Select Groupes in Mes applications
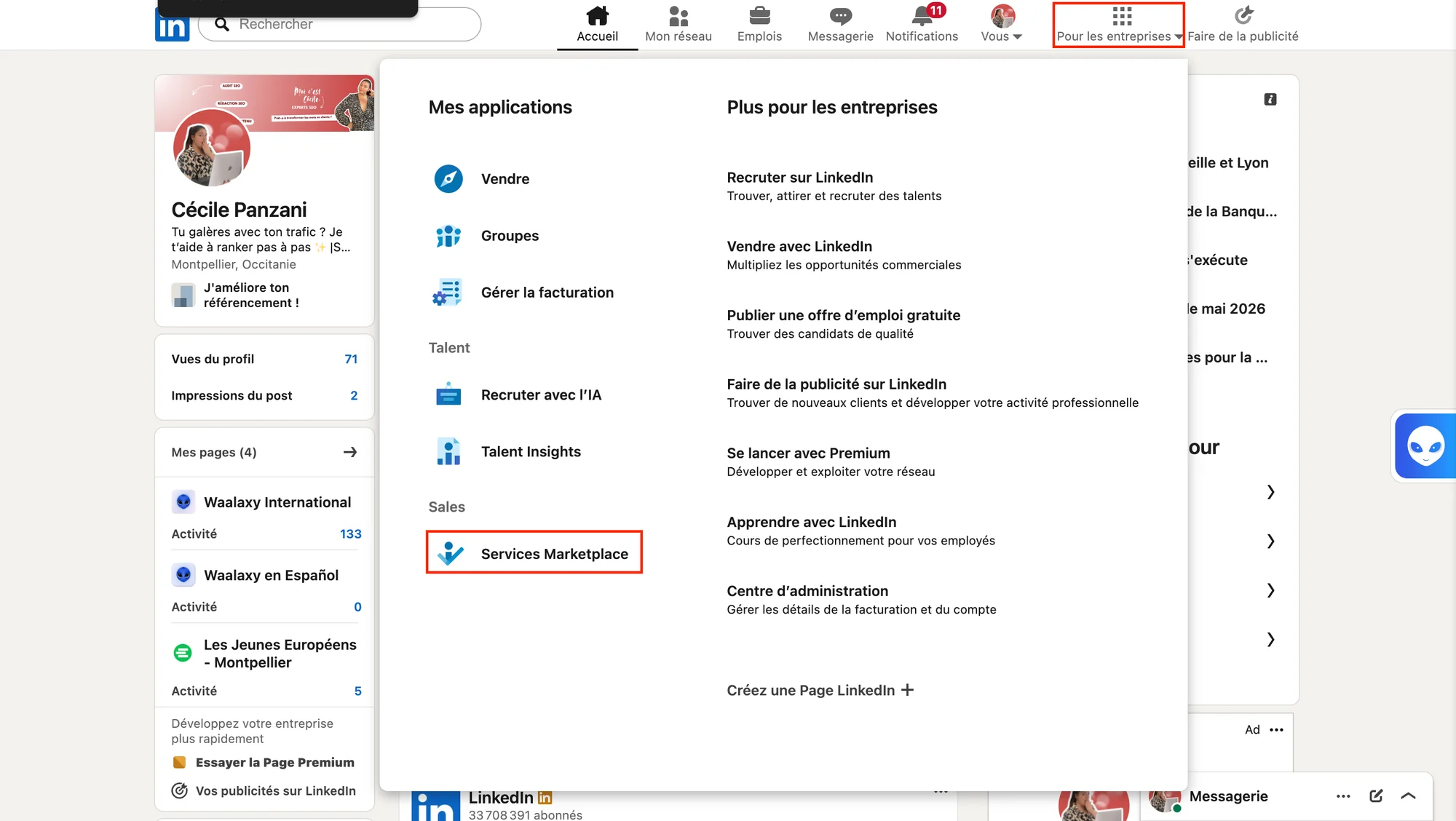The height and width of the screenshot is (821, 1456). coord(510,236)
